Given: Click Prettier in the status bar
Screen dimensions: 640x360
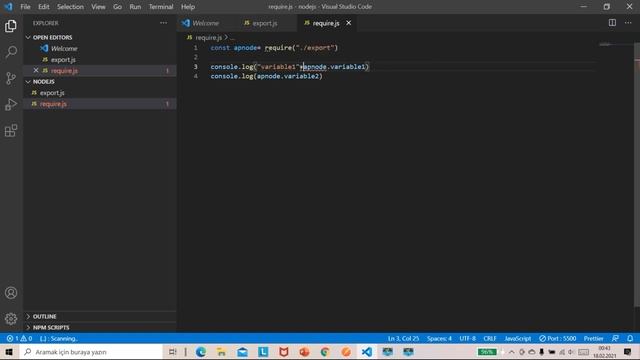Looking at the screenshot, I should pos(593,338).
